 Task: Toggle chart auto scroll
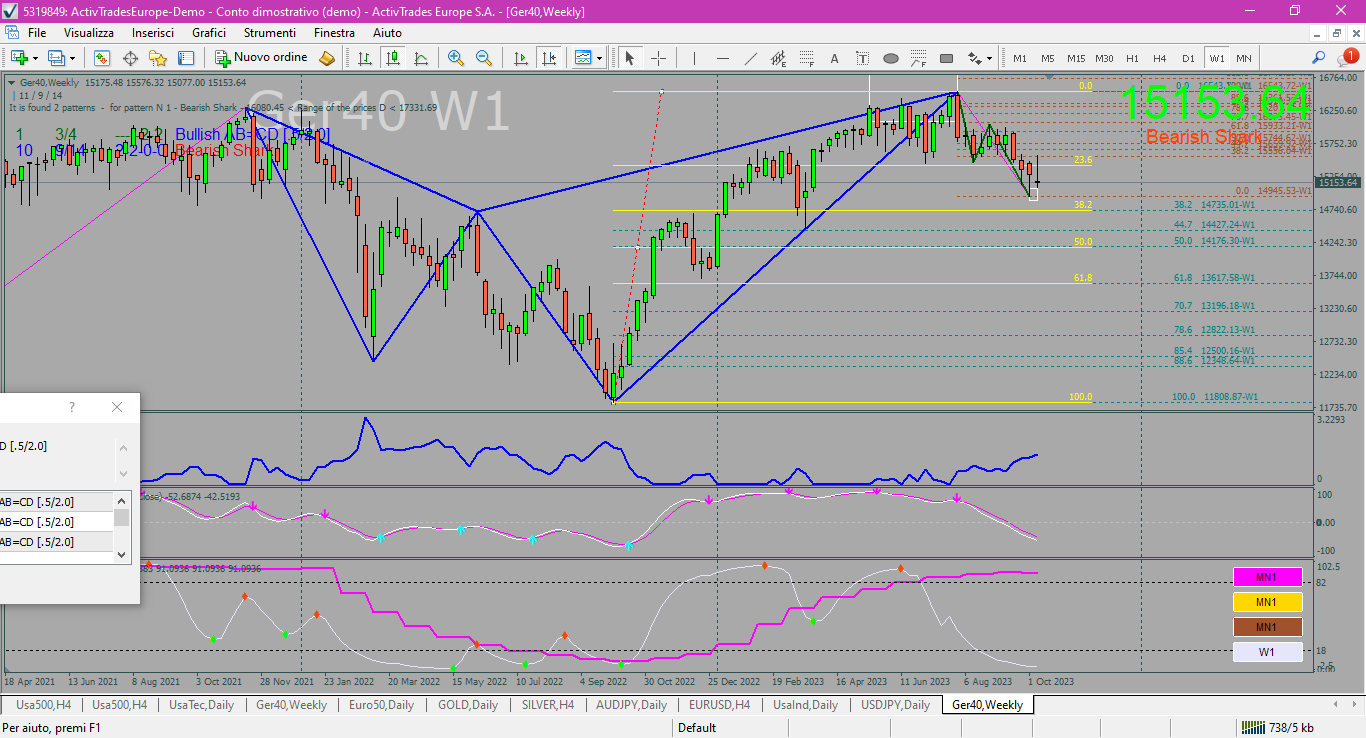(x=519, y=58)
